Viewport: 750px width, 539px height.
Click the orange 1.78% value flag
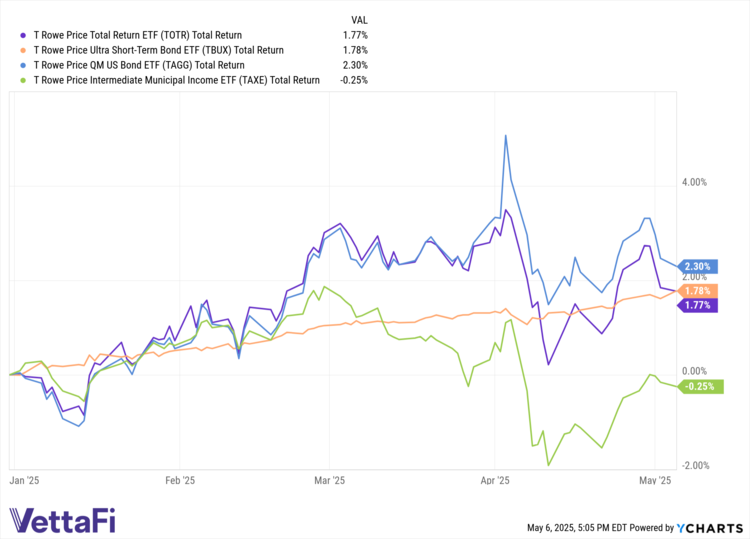click(698, 290)
